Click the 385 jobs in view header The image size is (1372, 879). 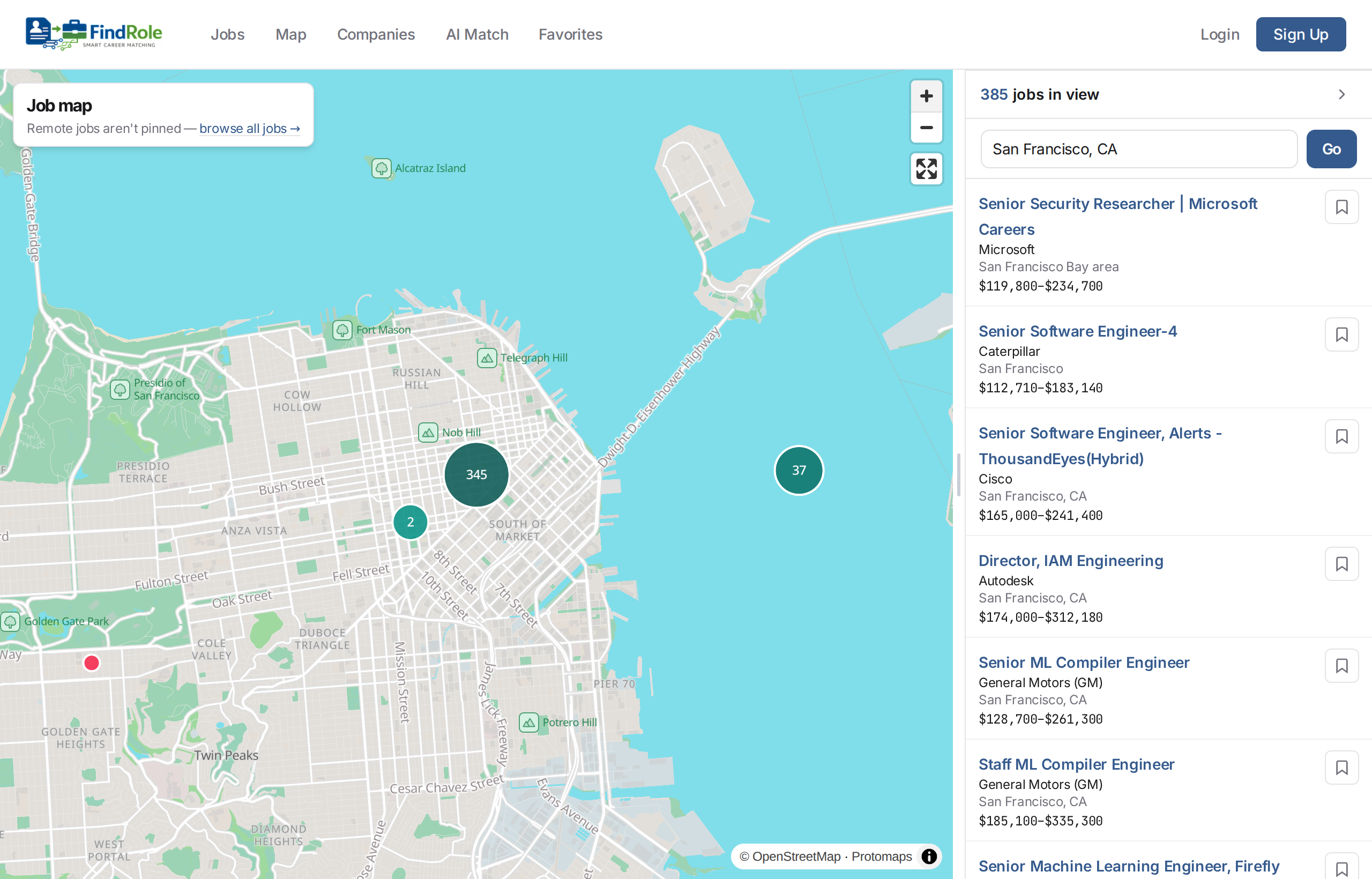point(1039,94)
